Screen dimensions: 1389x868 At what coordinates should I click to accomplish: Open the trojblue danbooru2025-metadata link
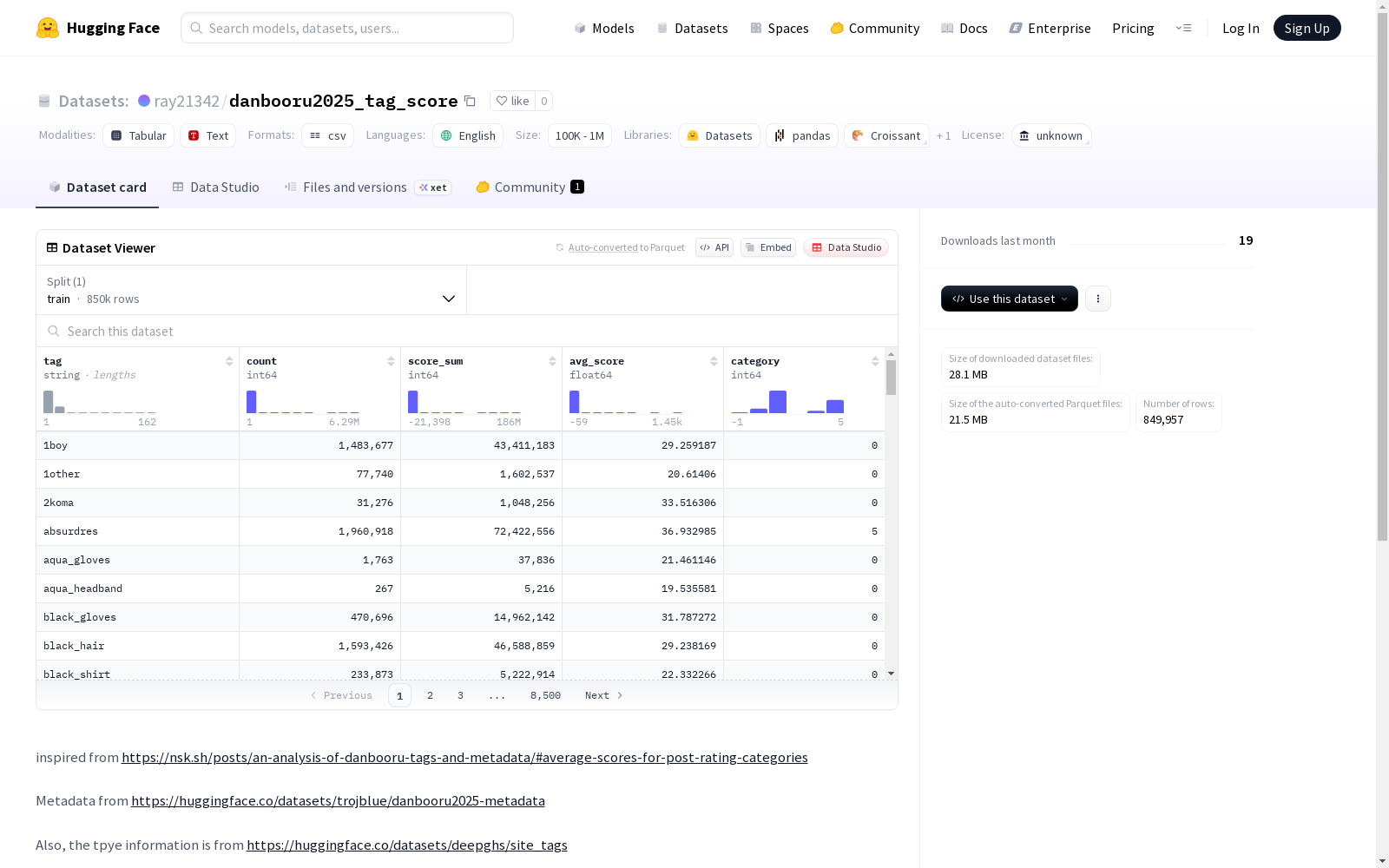point(338,800)
